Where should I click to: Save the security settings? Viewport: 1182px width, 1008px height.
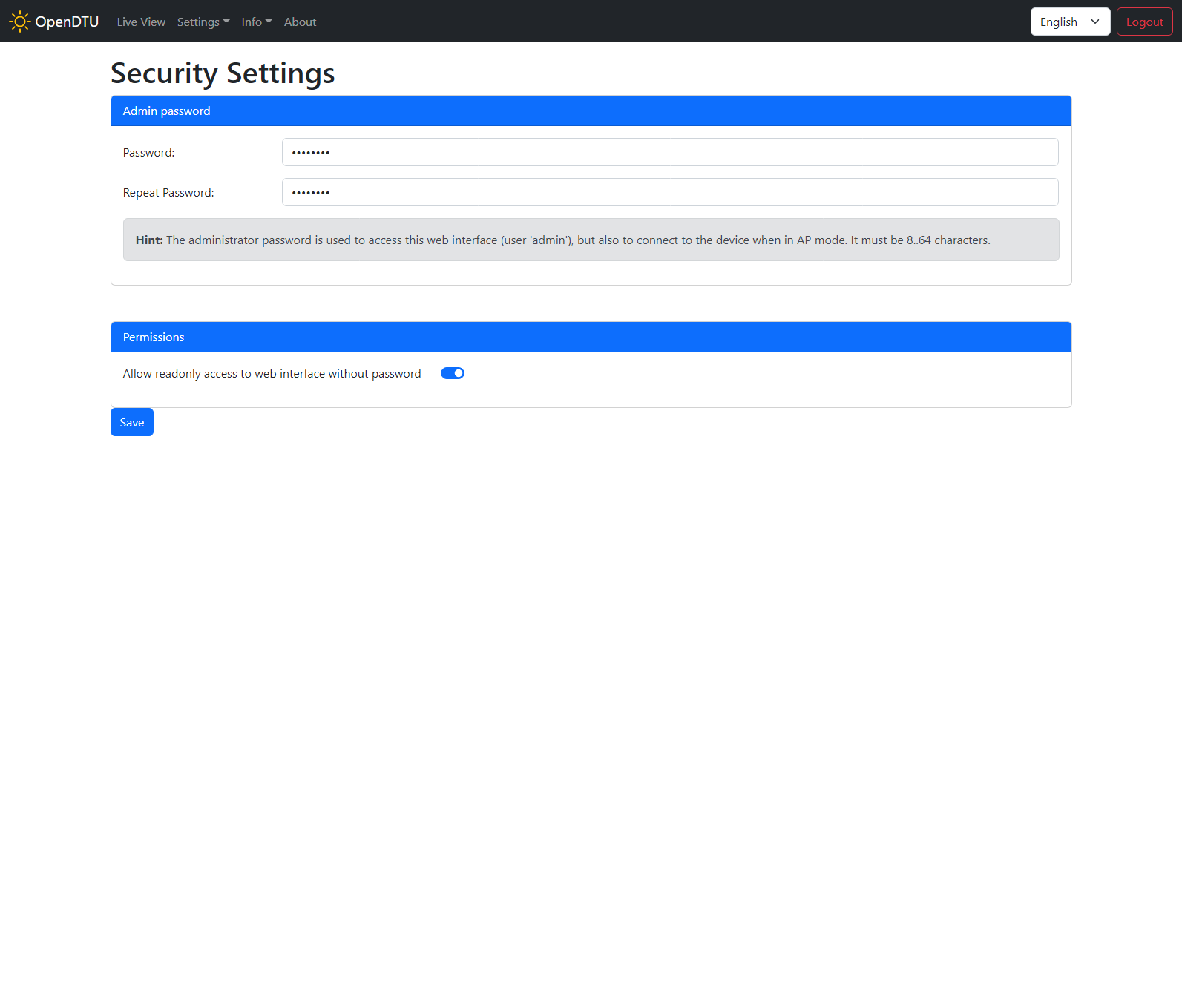[x=132, y=422]
